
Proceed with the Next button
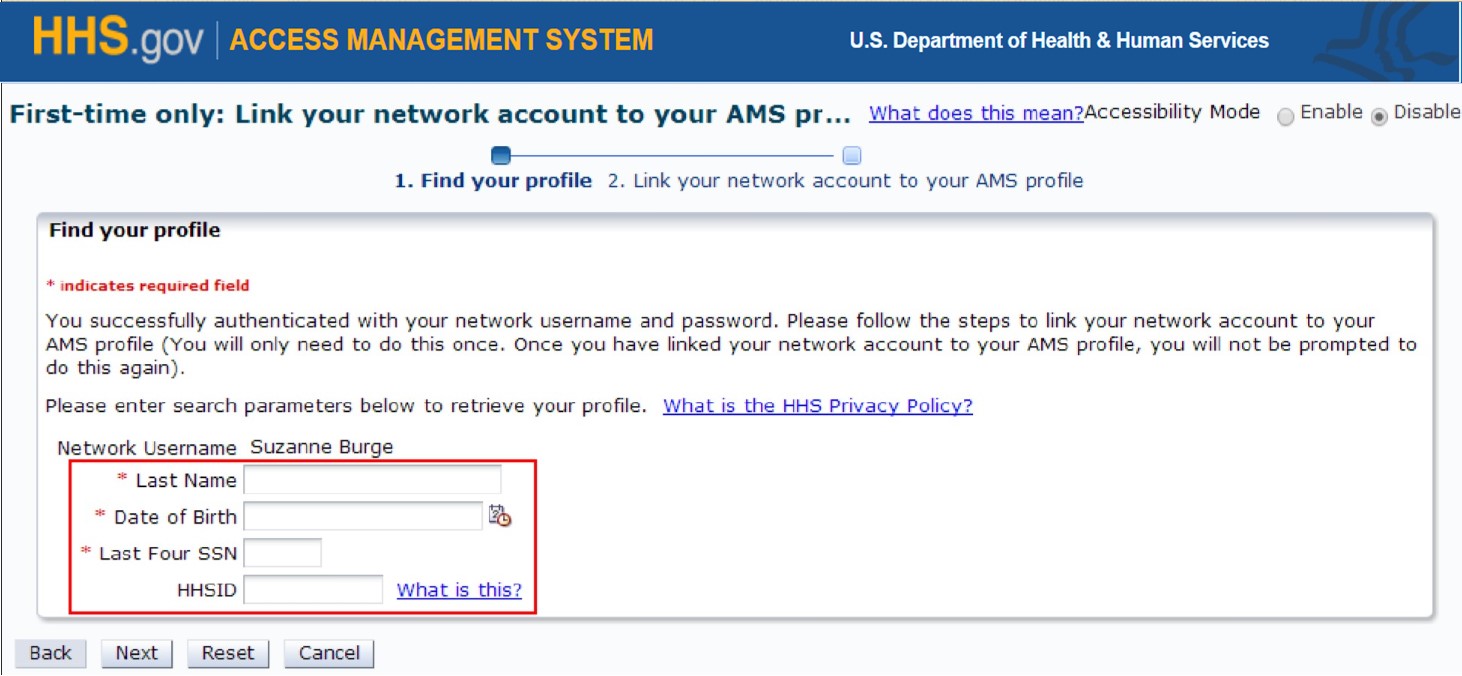coord(136,653)
